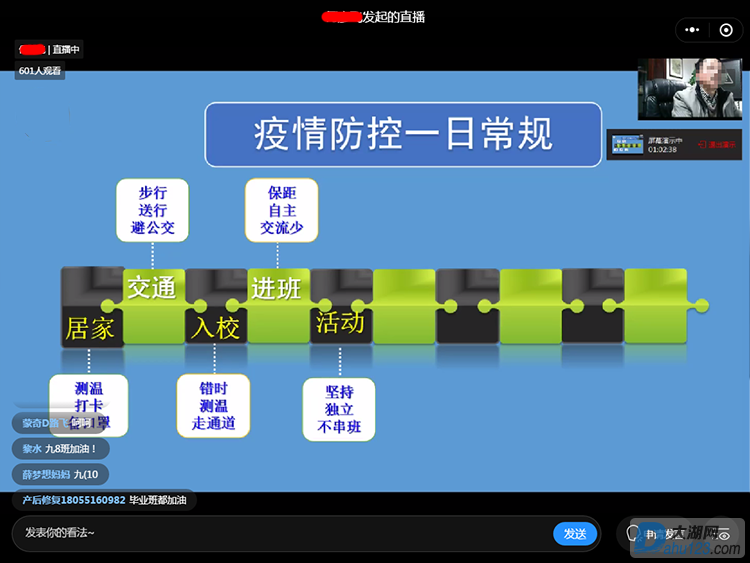Click the 保距自主交流少 callout box
The image size is (750, 563).
pyautogui.click(x=282, y=210)
